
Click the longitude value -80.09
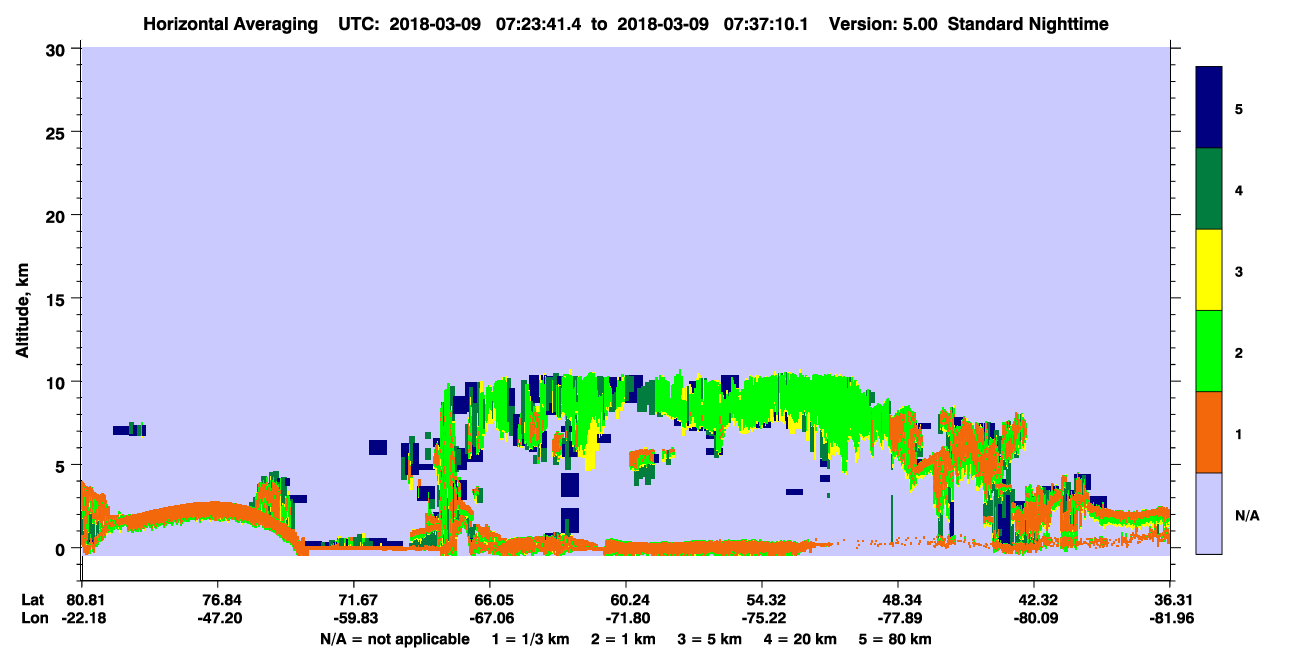click(x=1034, y=618)
